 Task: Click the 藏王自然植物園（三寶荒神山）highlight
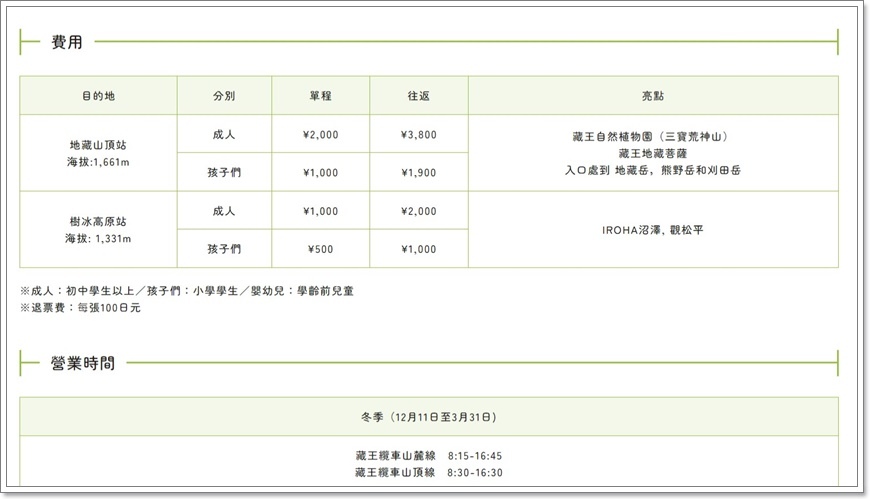(x=650, y=137)
